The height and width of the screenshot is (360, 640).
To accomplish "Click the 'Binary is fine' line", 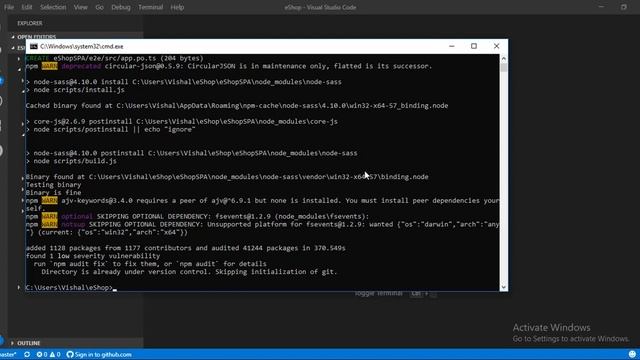I will click(53, 192).
